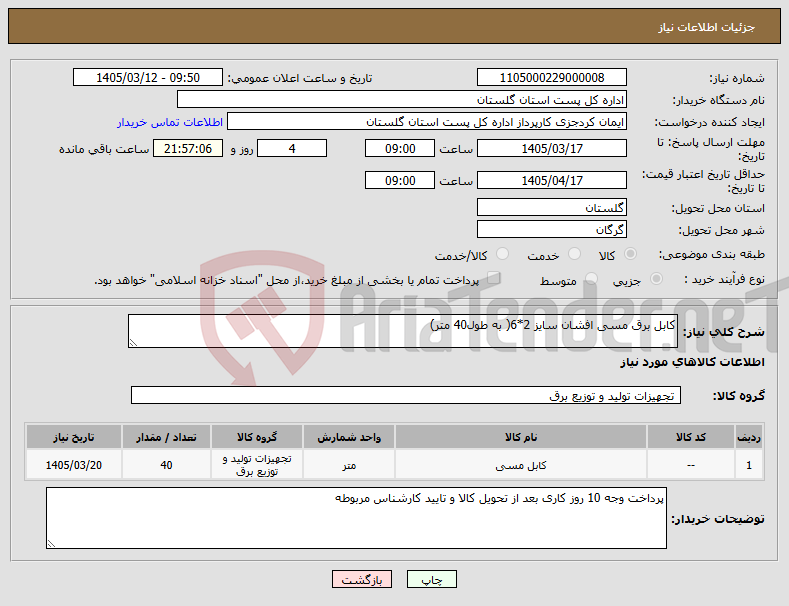
Task: Click the buyer notes textarea resize handle
Action: pos(51,544)
